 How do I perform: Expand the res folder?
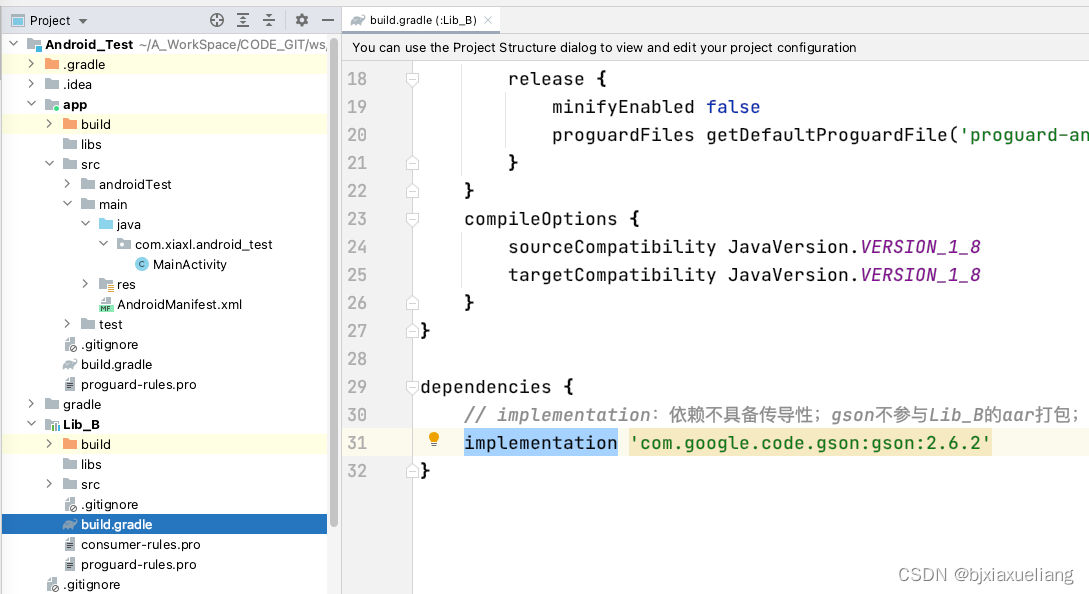pos(85,284)
